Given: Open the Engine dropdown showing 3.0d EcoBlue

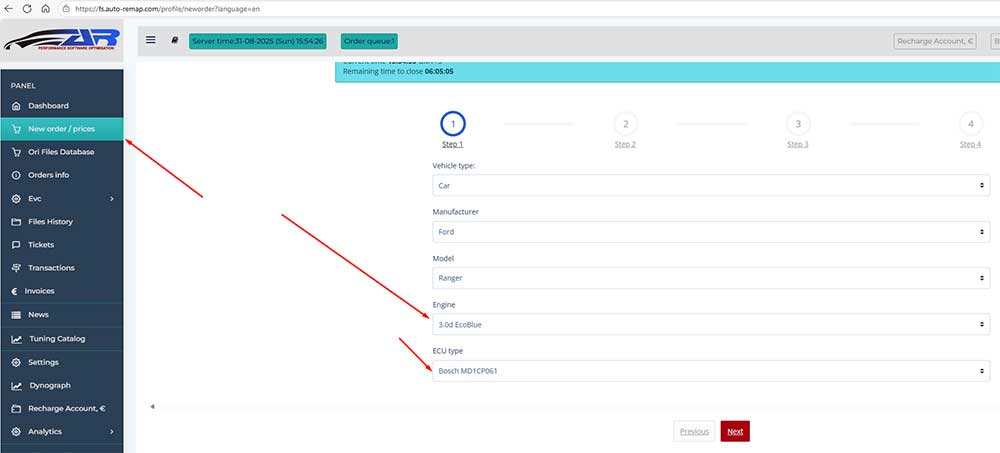Looking at the screenshot, I should click(x=711, y=325).
